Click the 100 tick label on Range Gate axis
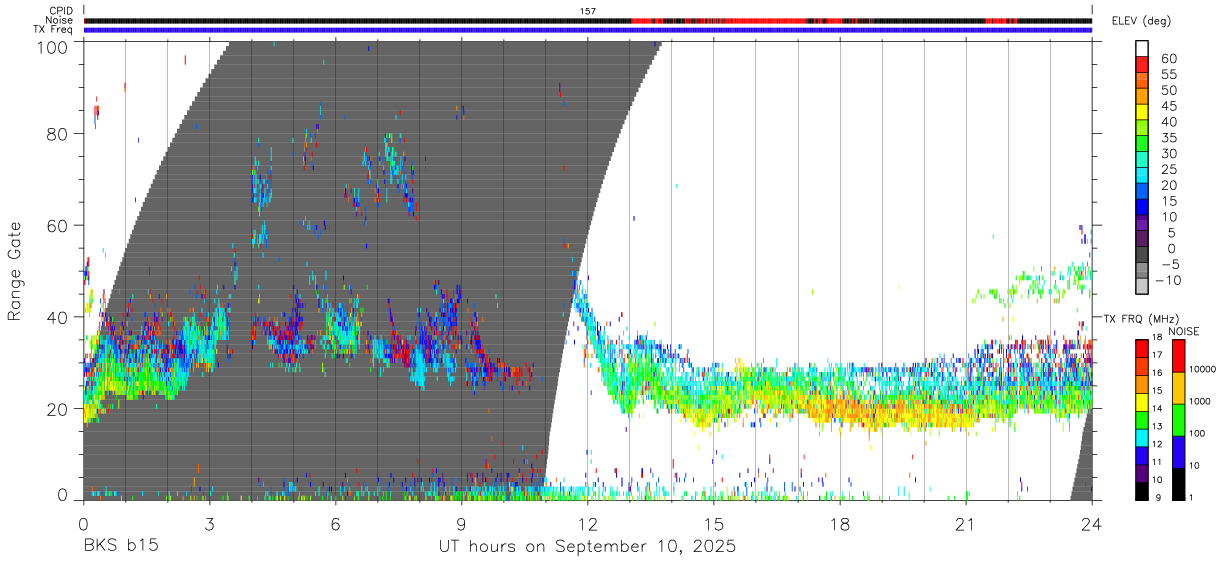The width and height of the screenshot is (1228, 567). 53,45
